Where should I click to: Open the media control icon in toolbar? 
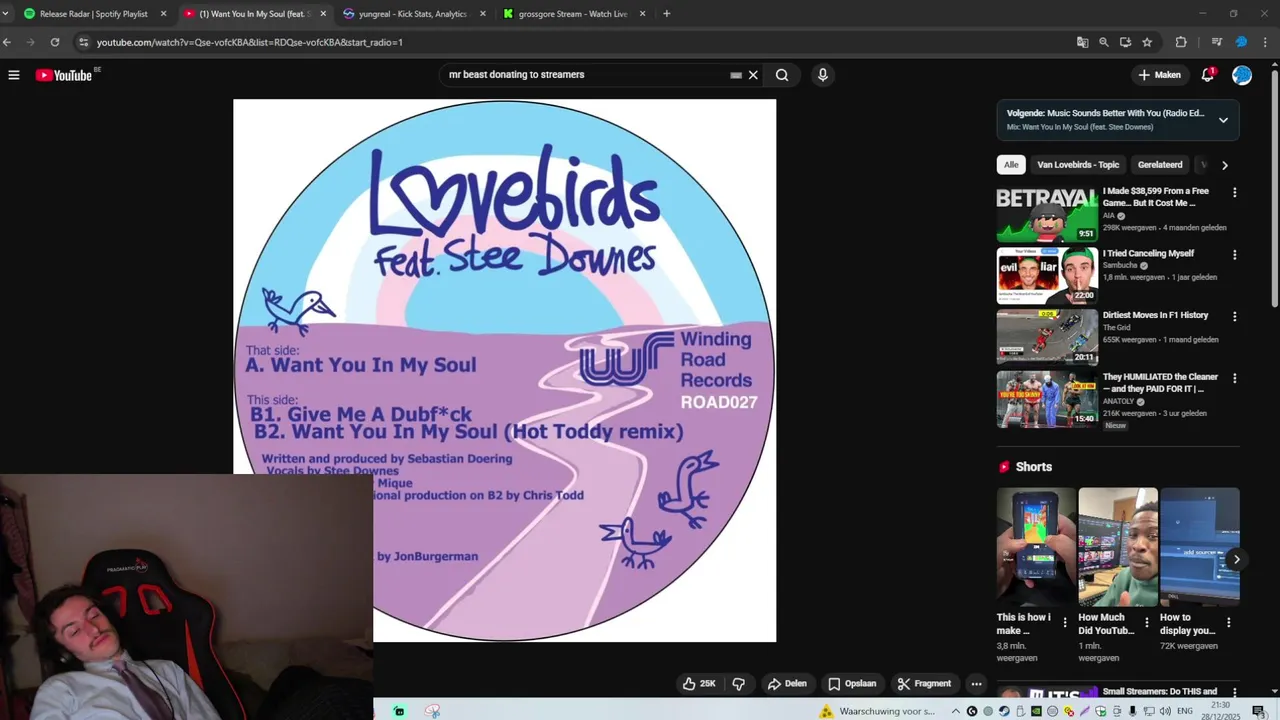(1216, 42)
